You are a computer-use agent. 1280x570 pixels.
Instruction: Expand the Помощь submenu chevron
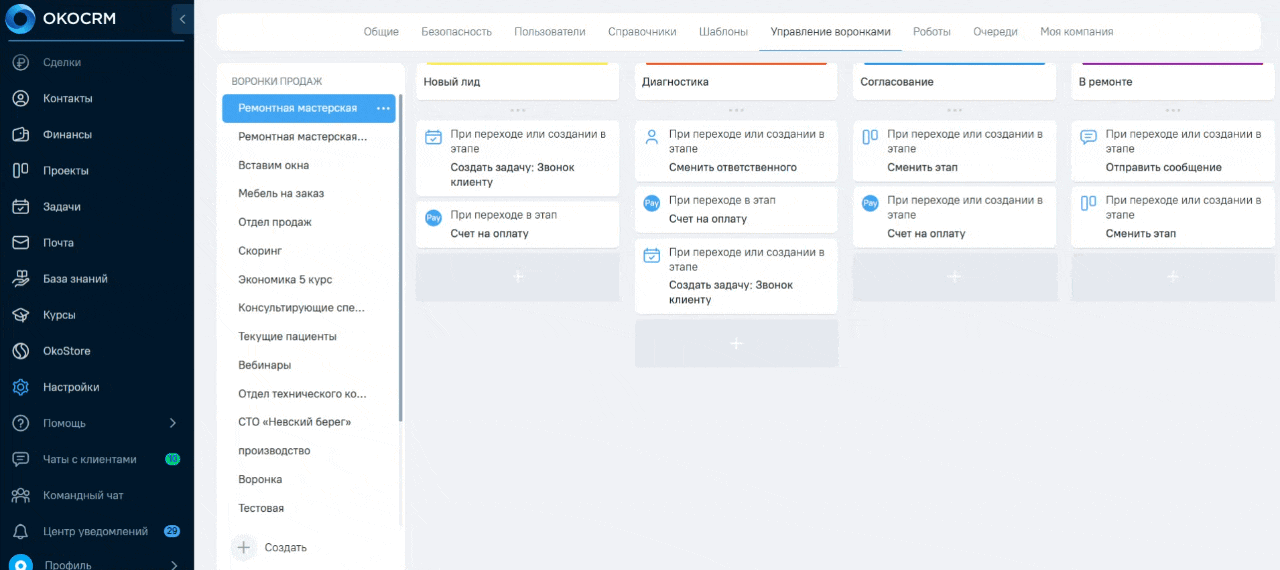coord(172,423)
